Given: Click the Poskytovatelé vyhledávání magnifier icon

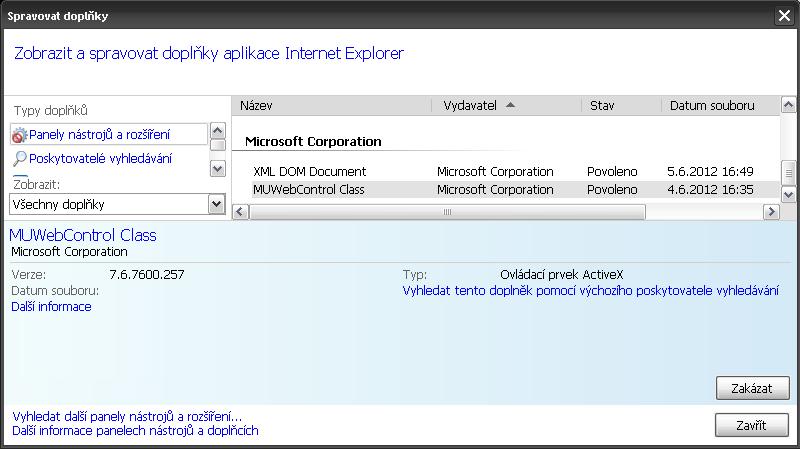Looking at the screenshot, I should [x=19, y=159].
